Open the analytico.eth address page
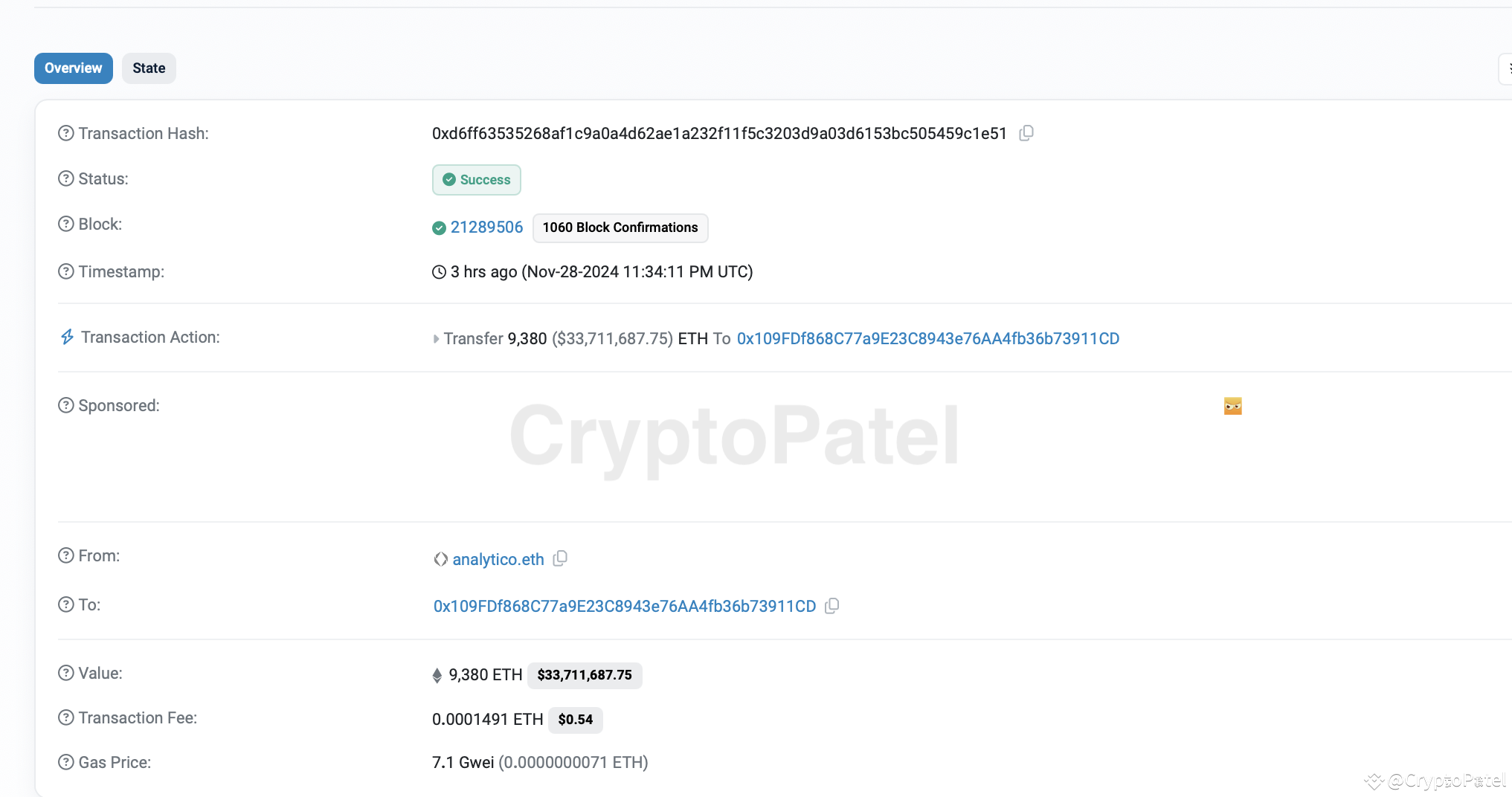This screenshot has height=797, width=1512. (x=497, y=558)
